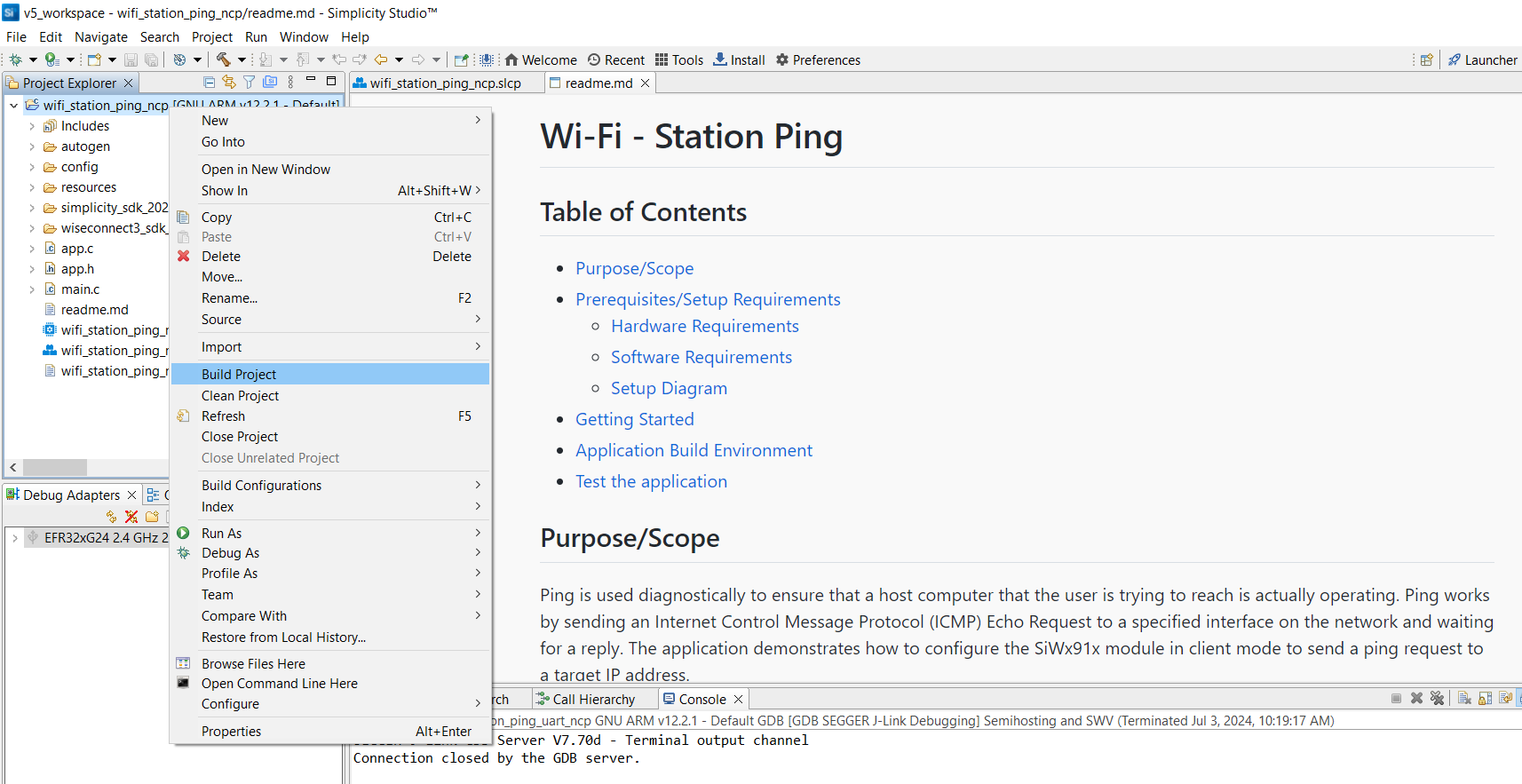The height and width of the screenshot is (784, 1522).
Task: Expand the autogen folder in the tree
Action: (32, 147)
